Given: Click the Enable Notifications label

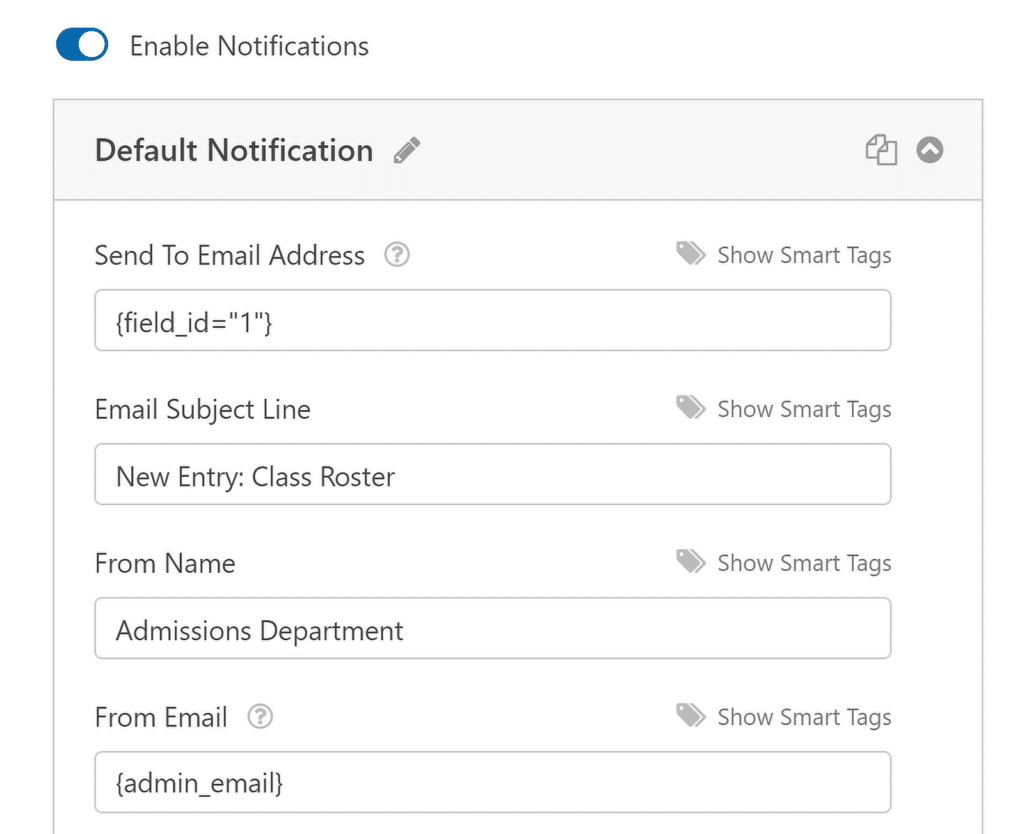Looking at the screenshot, I should click(249, 46).
